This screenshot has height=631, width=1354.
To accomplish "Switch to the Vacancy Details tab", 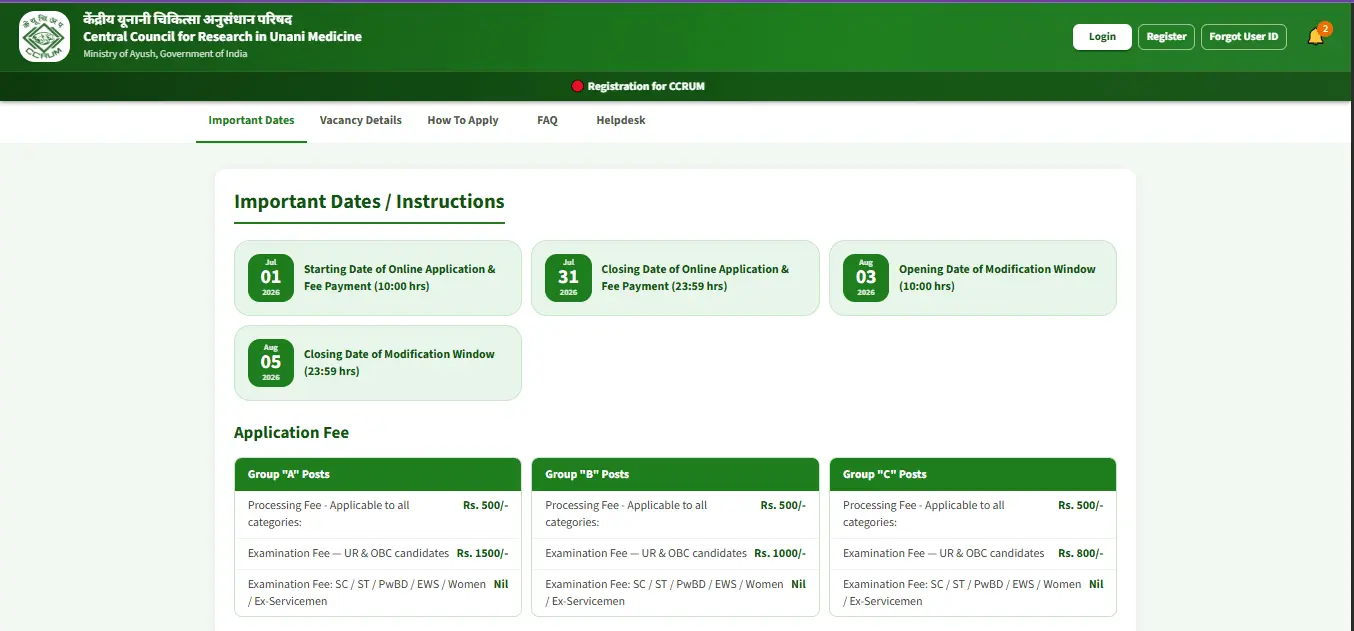I will pyautogui.click(x=361, y=120).
